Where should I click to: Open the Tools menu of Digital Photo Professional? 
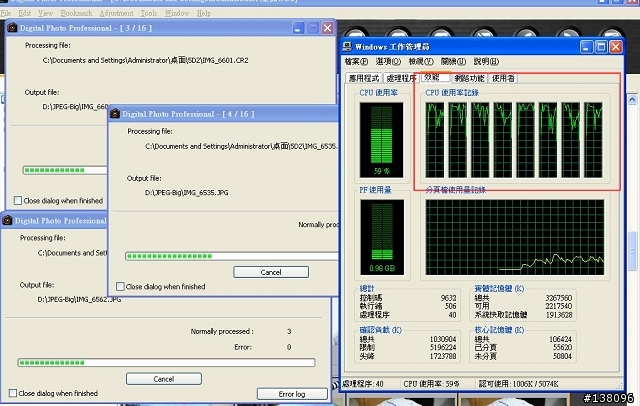149,13
